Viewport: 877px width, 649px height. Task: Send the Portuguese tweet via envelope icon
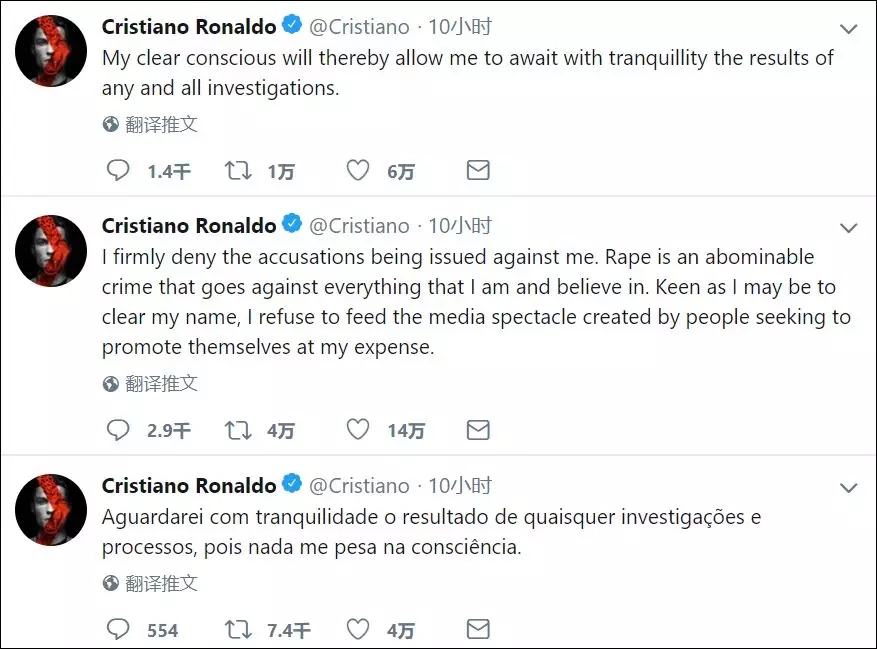click(x=478, y=629)
